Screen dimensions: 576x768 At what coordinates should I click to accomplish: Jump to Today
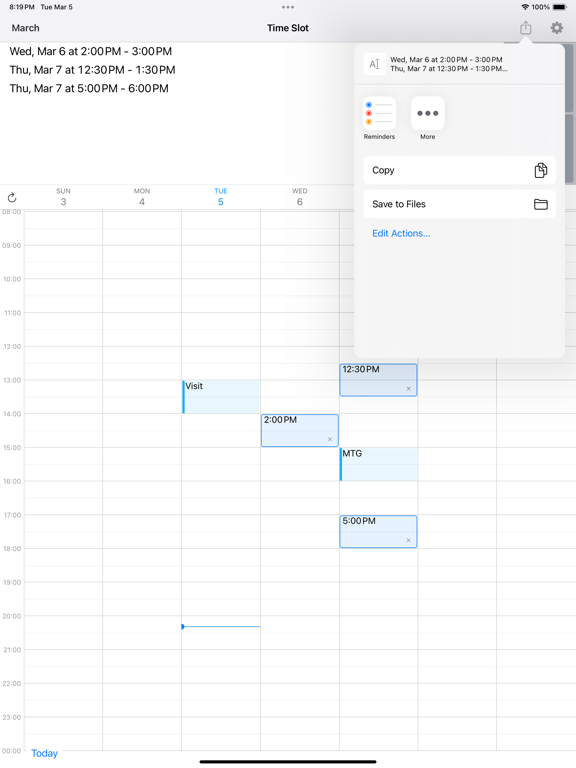point(45,753)
